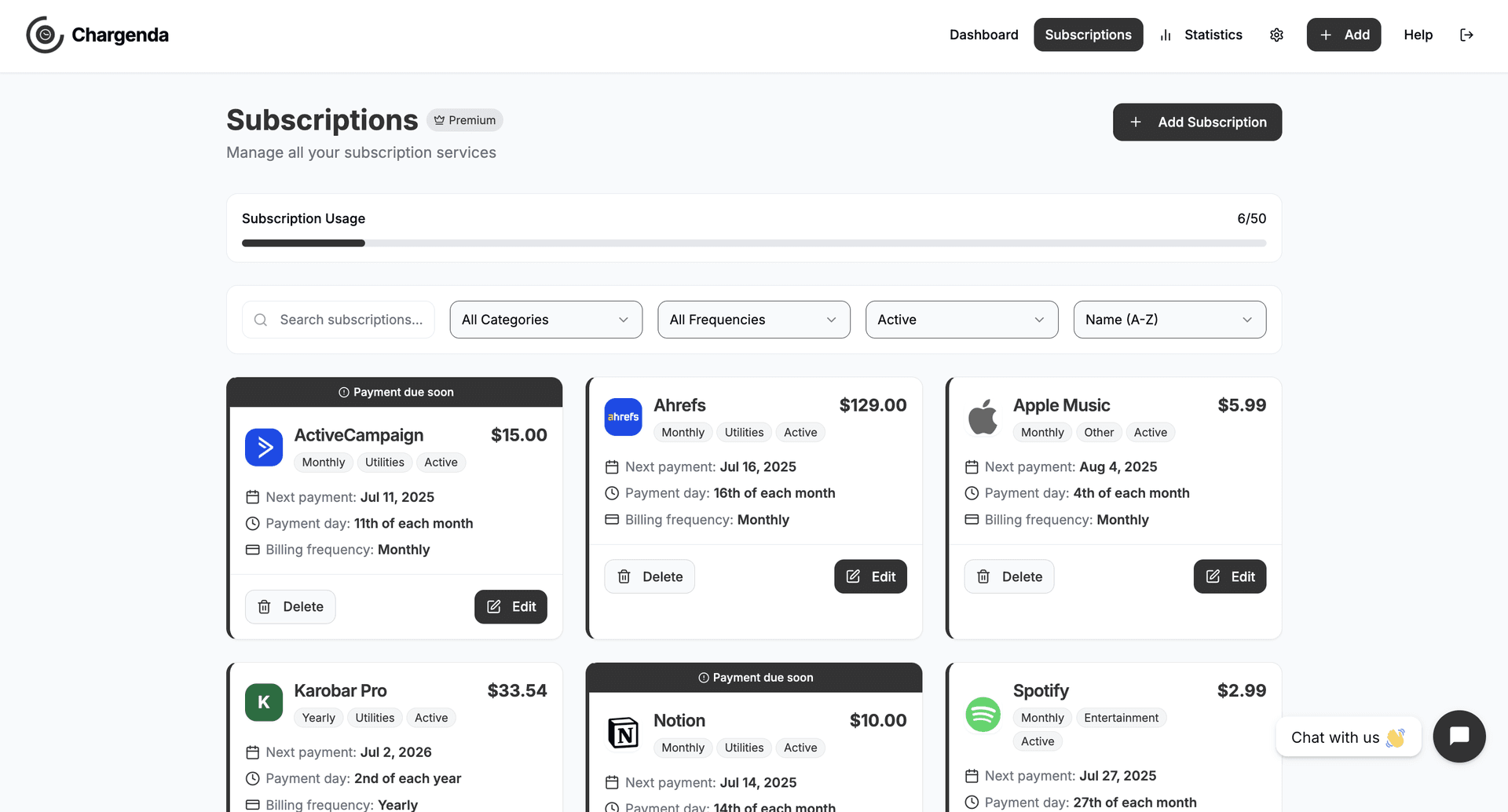Image resolution: width=1508 pixels, height=812 pixels.
Task: Click the Notion logo icon
Action: click(623, 733)
